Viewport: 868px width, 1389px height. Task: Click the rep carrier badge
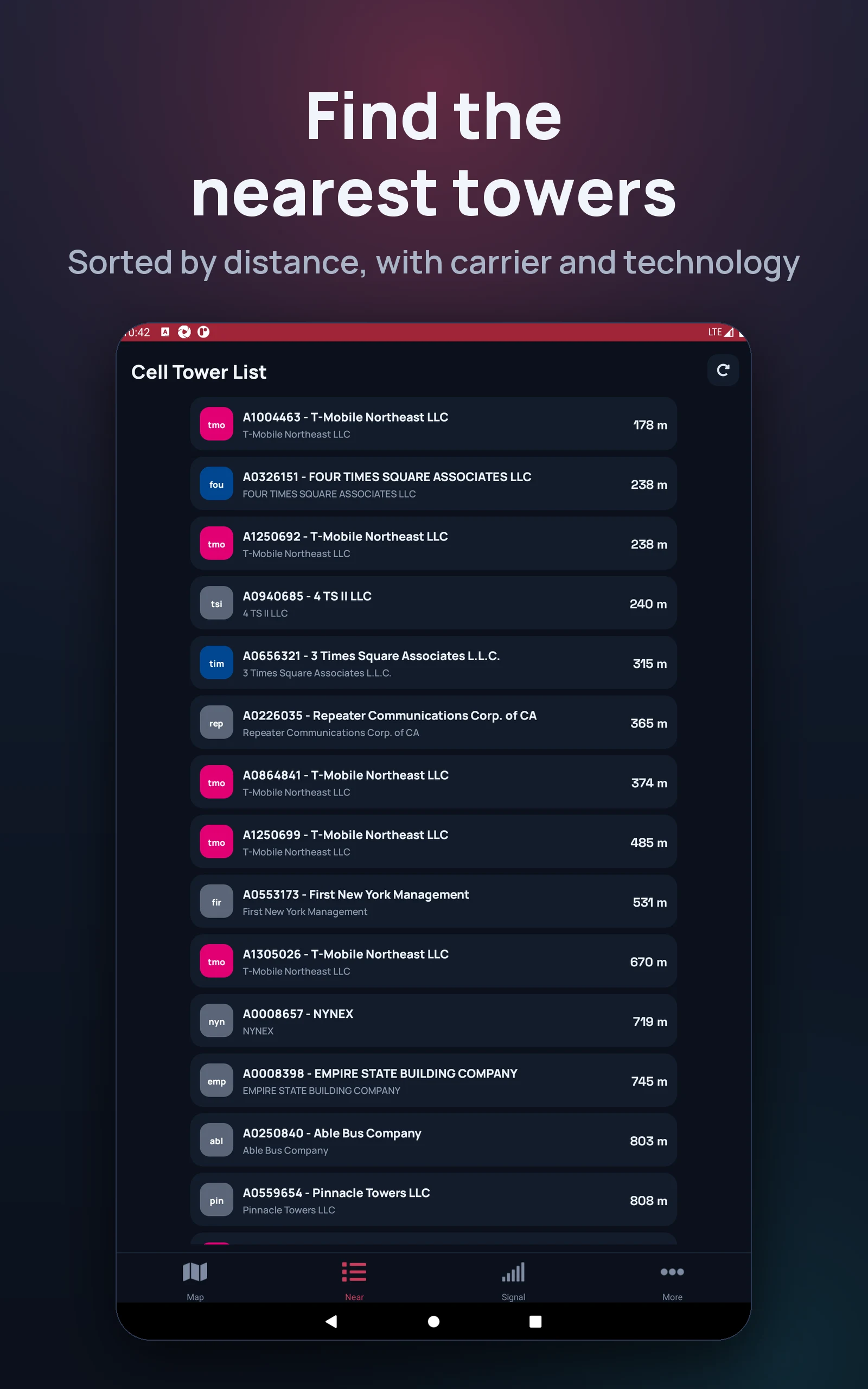(x=216, y=723)
